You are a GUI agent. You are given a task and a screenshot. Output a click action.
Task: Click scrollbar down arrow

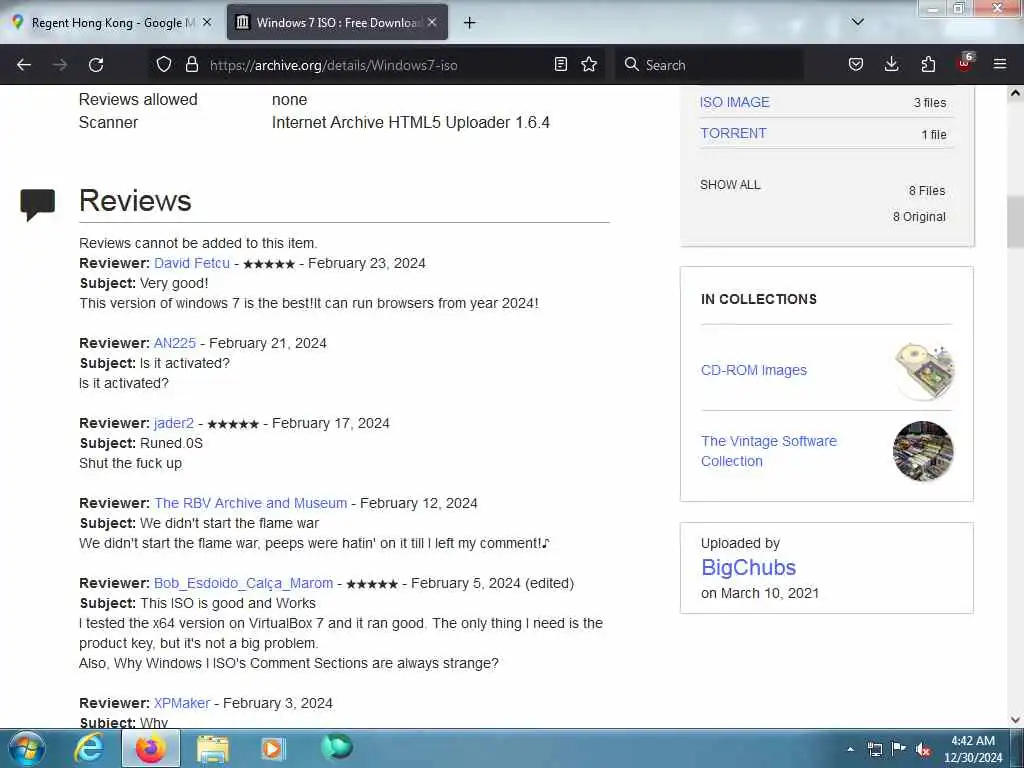[x=1015, y=720]
